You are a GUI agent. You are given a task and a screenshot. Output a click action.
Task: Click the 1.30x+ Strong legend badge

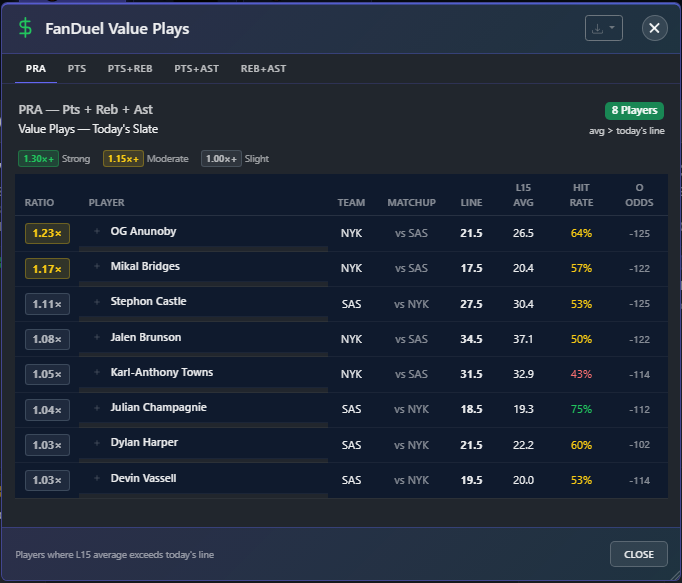[38, 159]
